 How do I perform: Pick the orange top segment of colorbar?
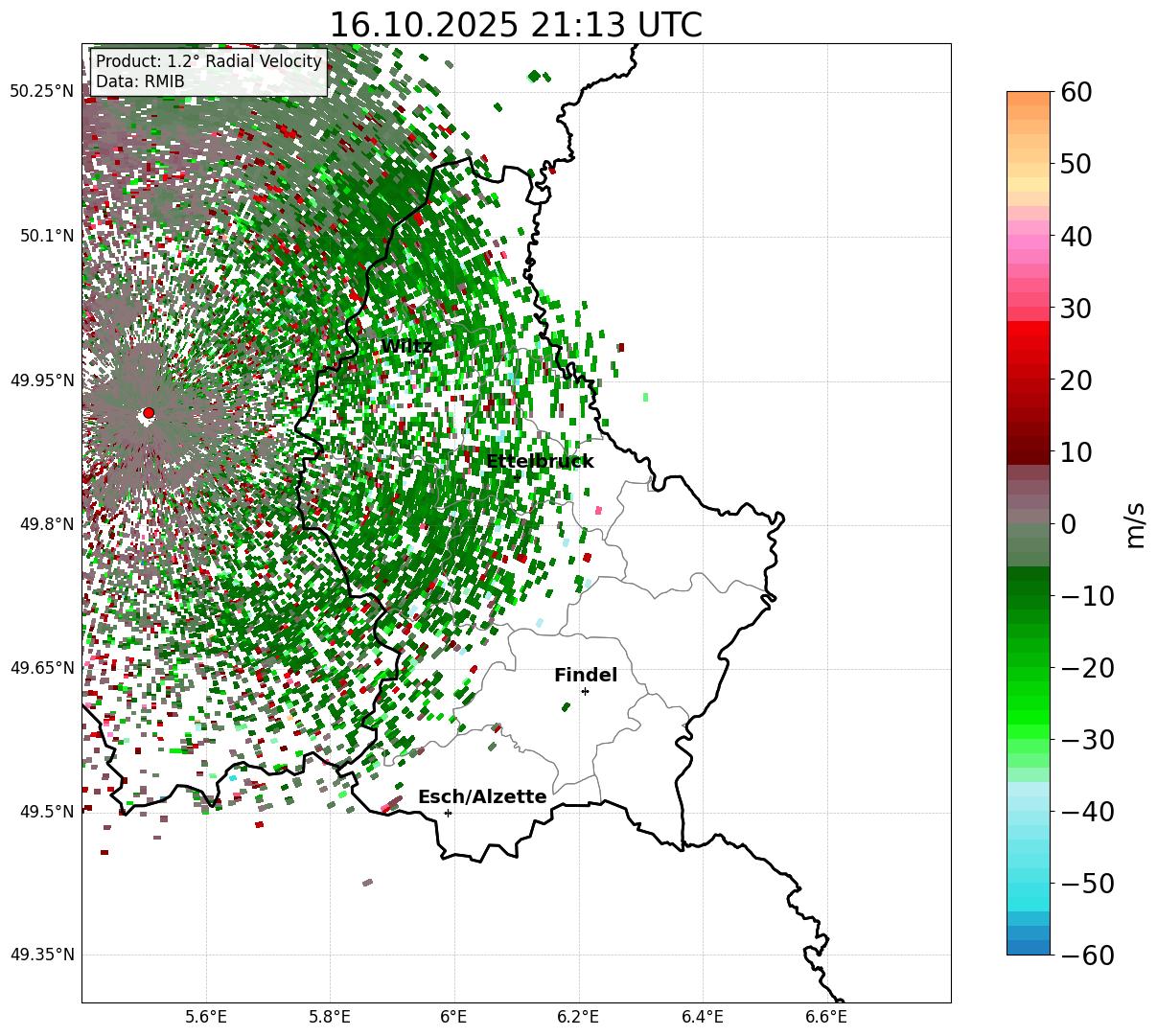[x=1029, y=99]
